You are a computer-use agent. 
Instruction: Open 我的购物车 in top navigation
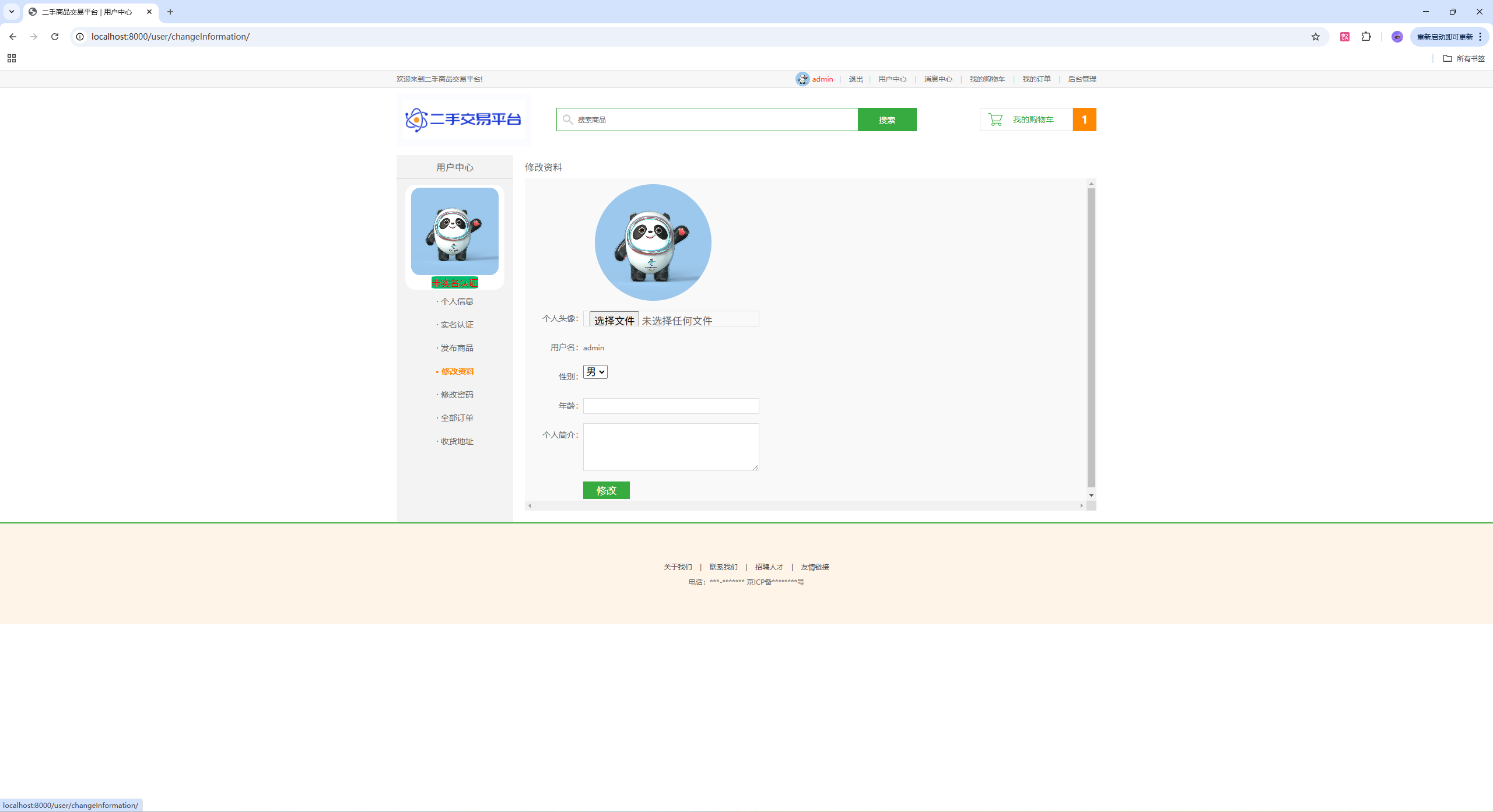(987, 79)
